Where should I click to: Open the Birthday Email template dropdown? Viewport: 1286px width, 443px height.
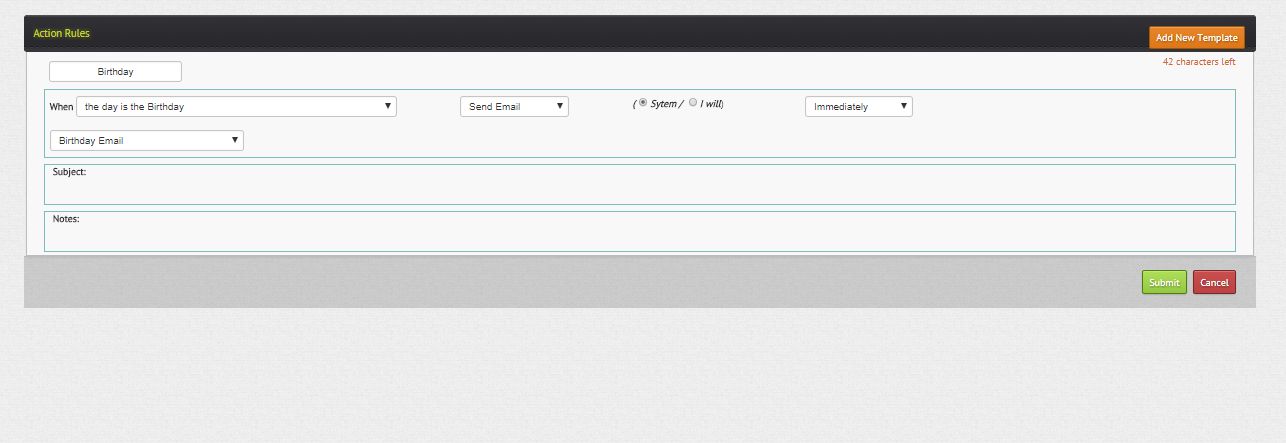[147, 141]
